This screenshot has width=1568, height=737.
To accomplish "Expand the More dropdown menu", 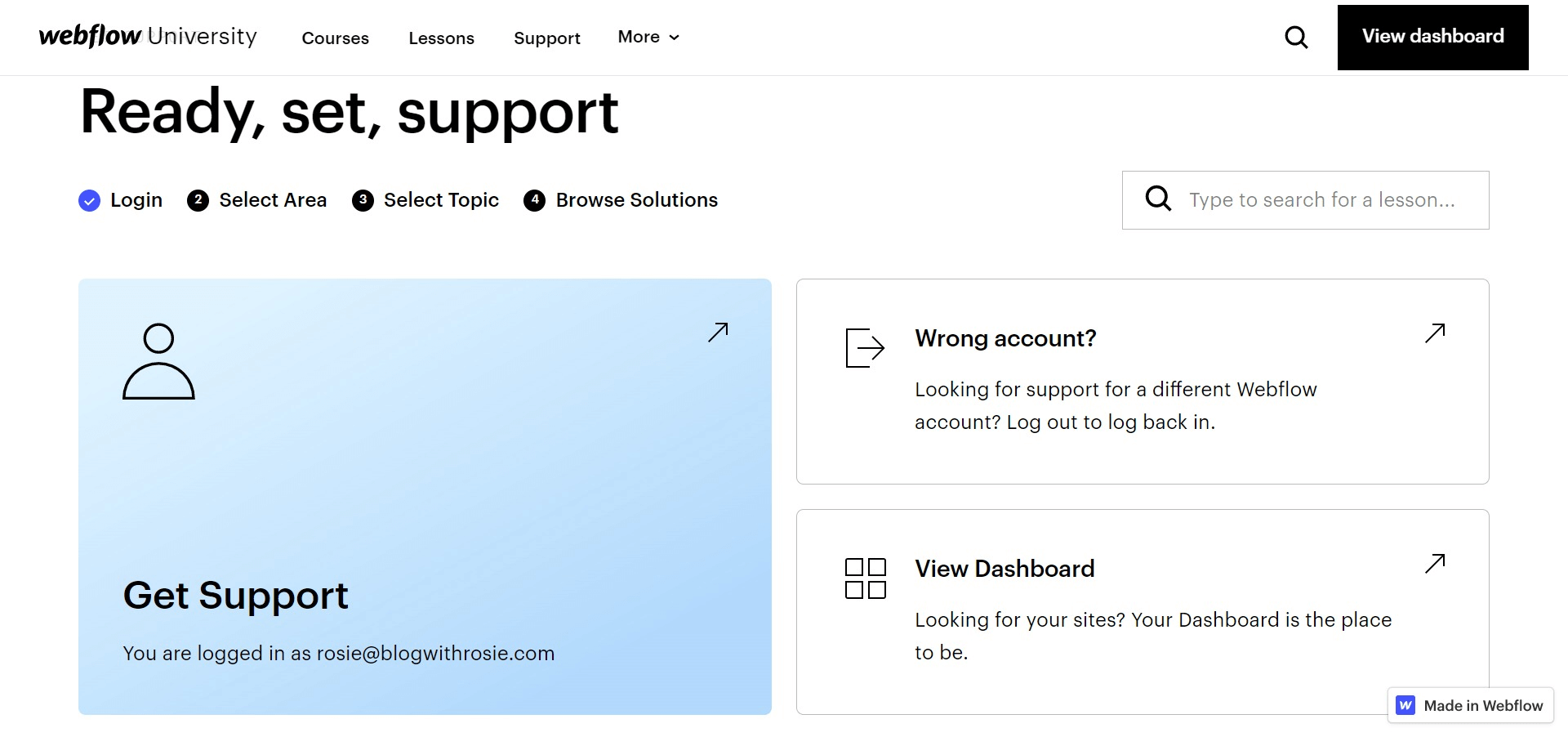I will [x=648, y=37].
